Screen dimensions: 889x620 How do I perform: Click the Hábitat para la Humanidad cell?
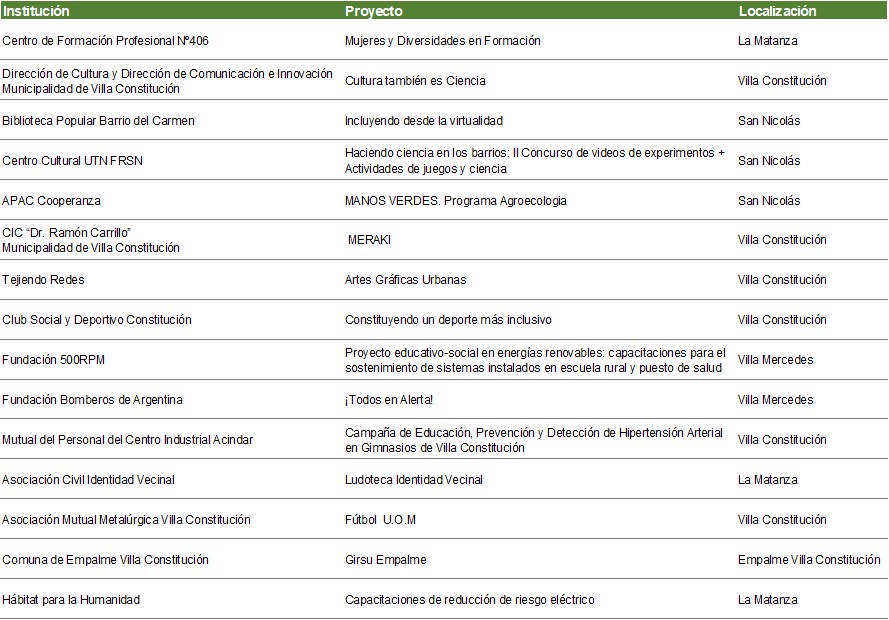point(71,600)
